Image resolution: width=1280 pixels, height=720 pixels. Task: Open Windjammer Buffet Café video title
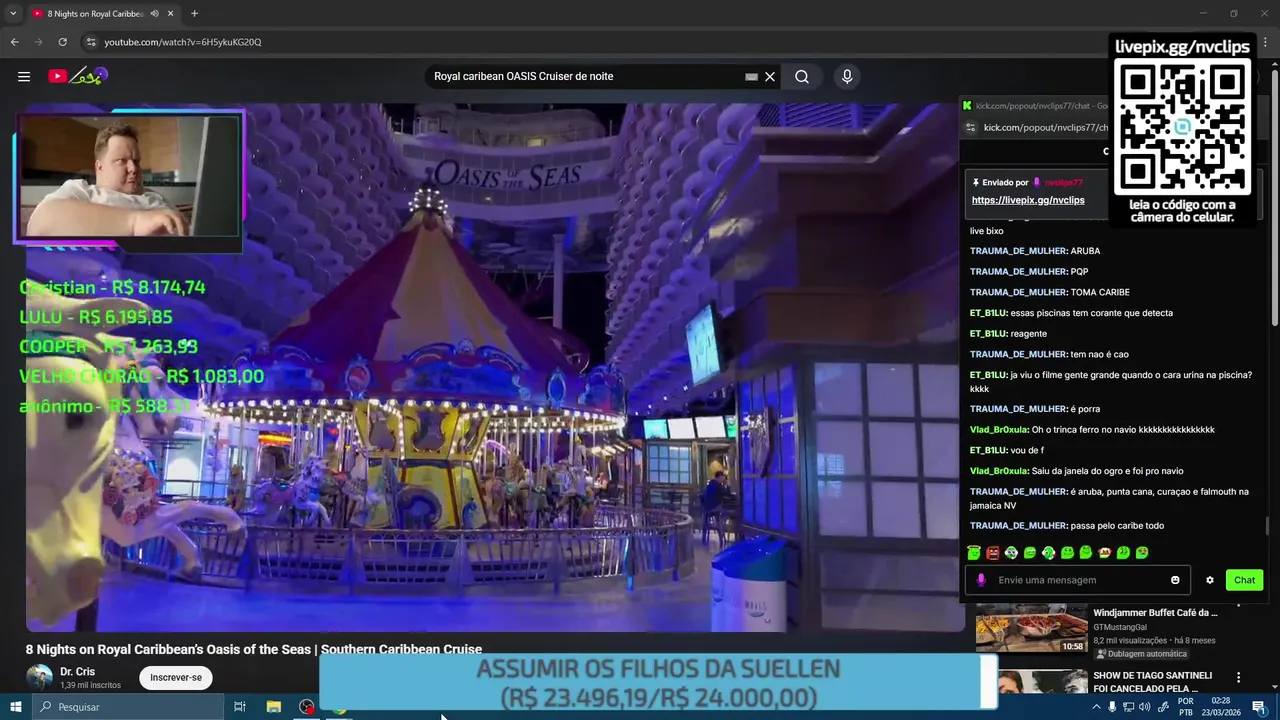pyautogui.click(x=1155, y=613)
